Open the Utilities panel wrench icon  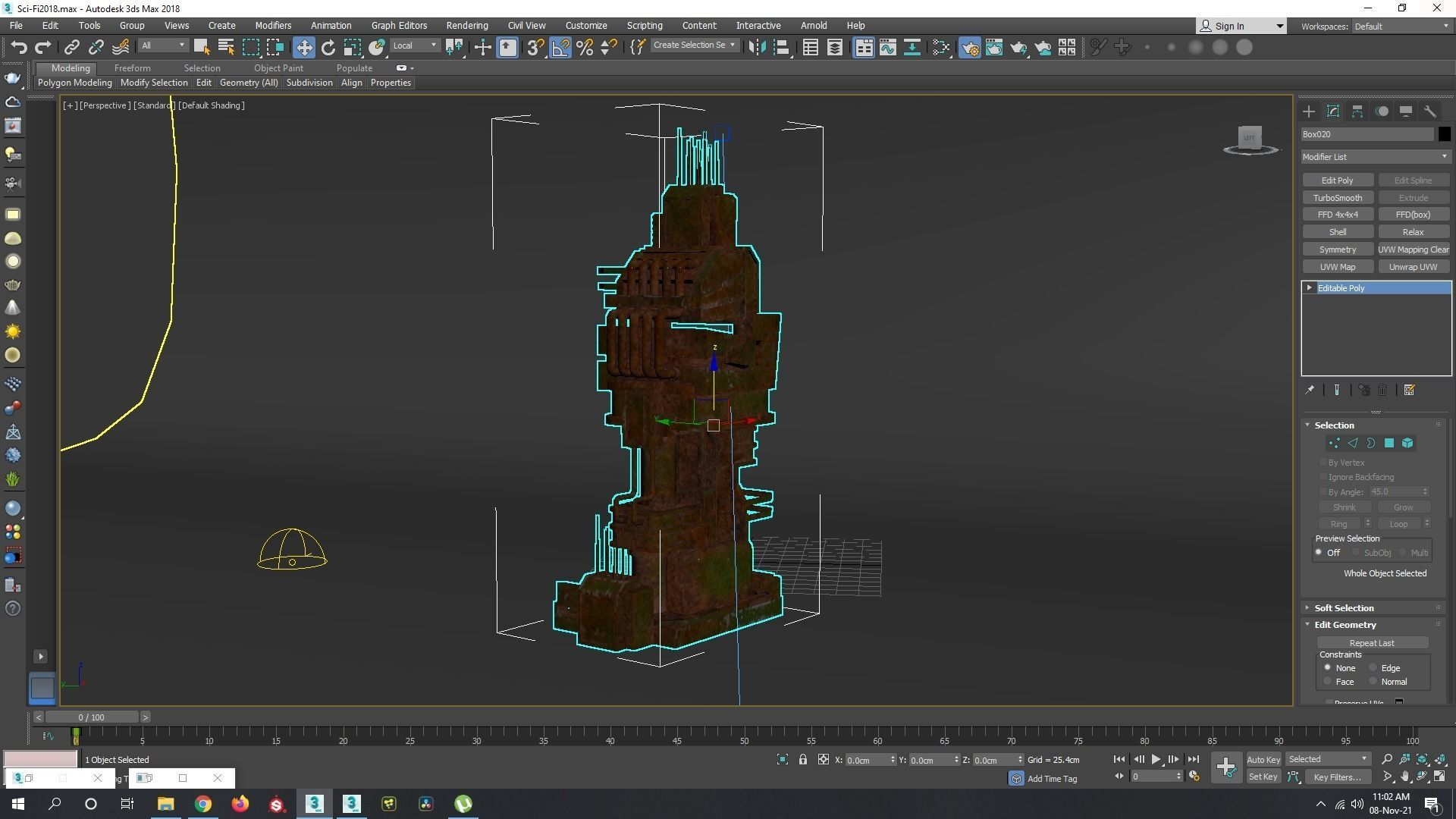pyautogui.click(x=1430, y=111)
